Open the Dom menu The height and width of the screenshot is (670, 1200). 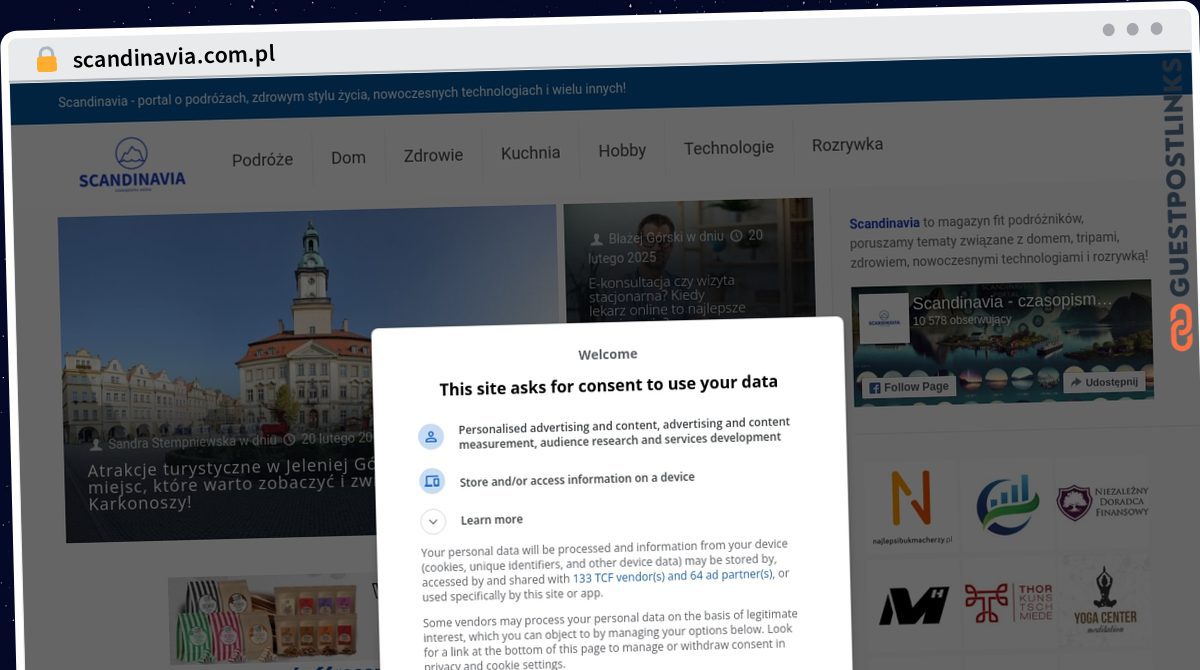coord(348,157)
